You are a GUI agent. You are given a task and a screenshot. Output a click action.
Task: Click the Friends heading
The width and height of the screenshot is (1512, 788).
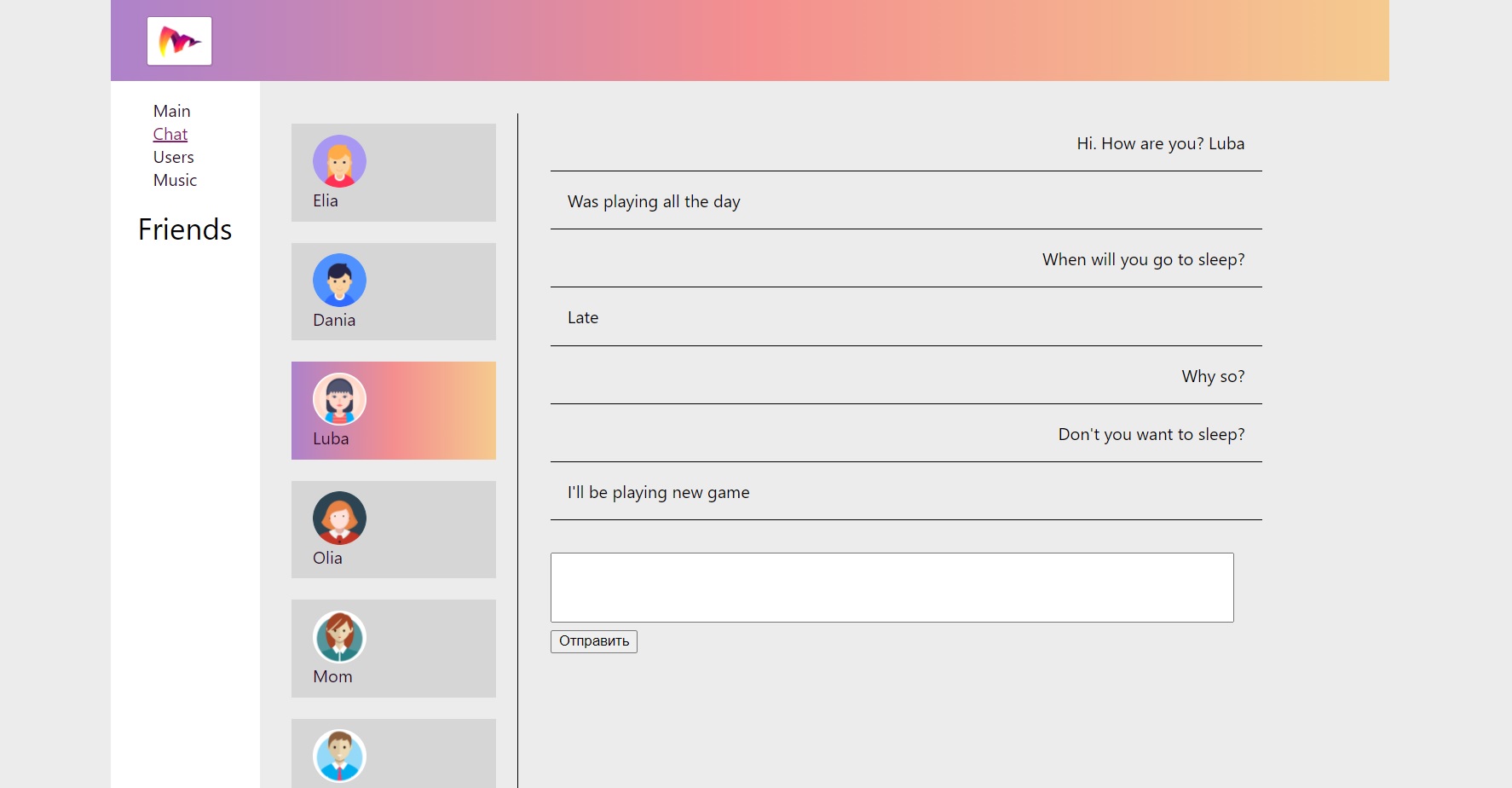point(185,229)
